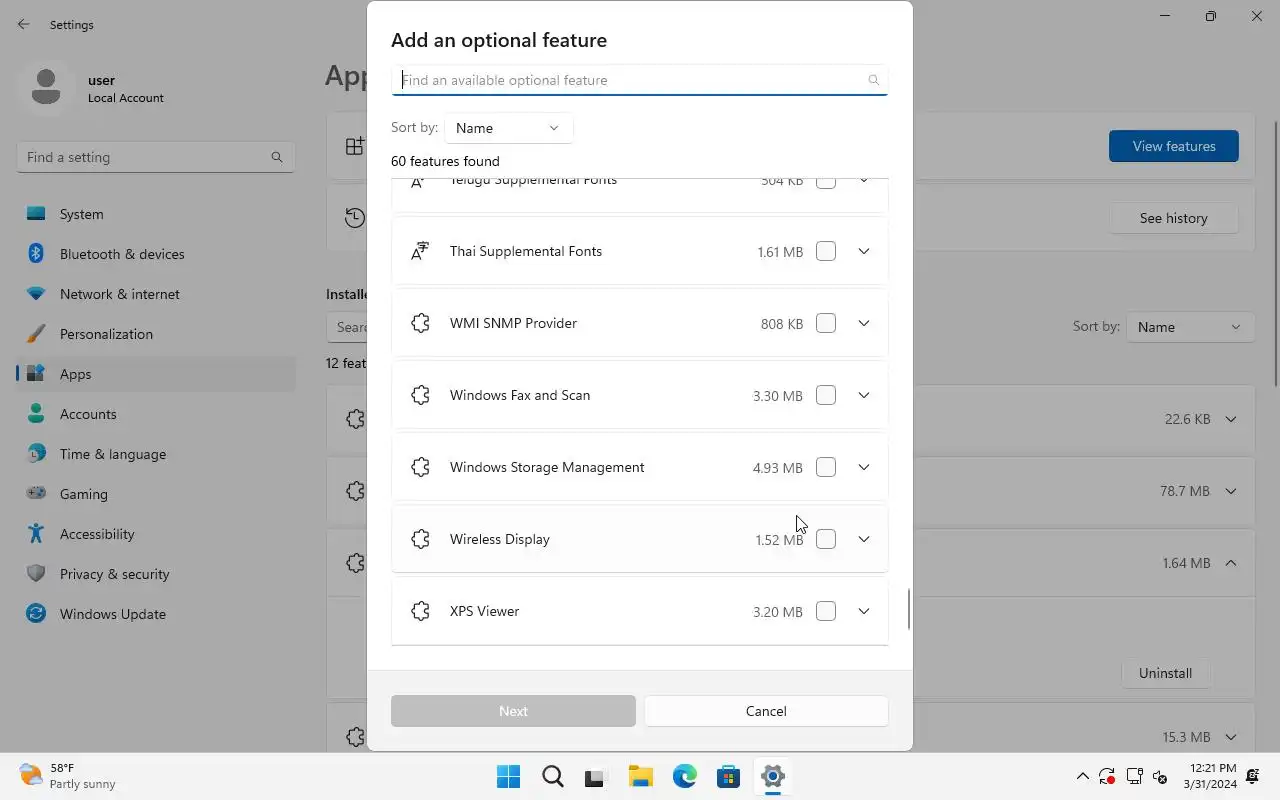Launch File Explorer from the taskbar

click(640, 776)
